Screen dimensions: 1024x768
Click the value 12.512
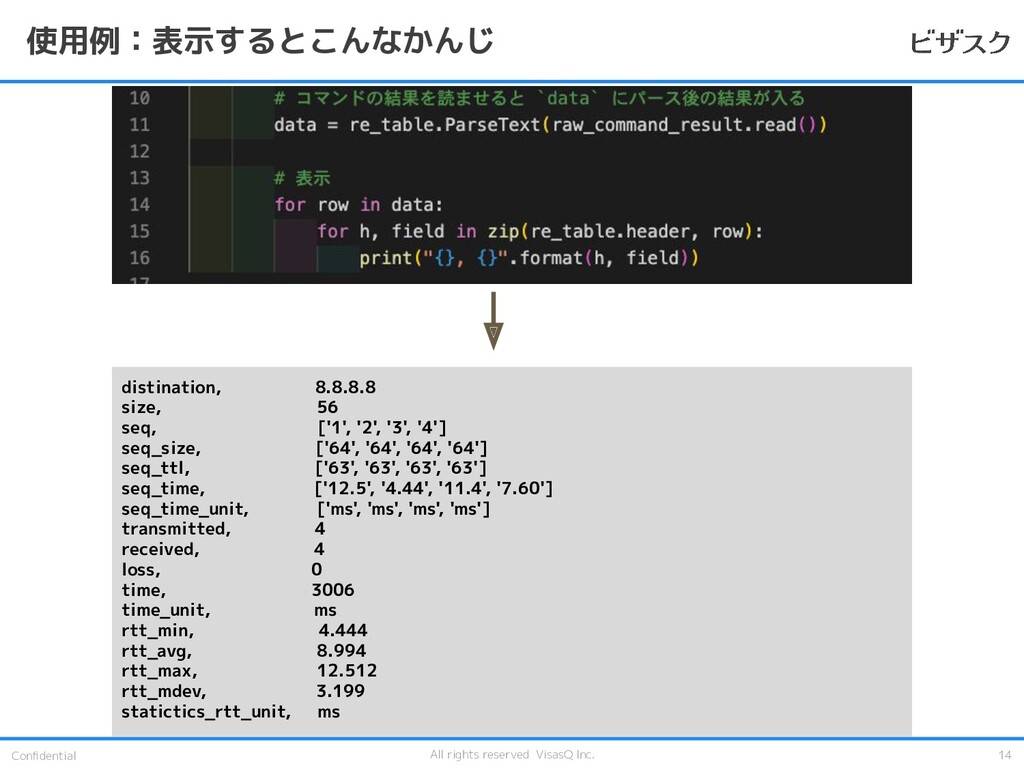tap(347, 671)
